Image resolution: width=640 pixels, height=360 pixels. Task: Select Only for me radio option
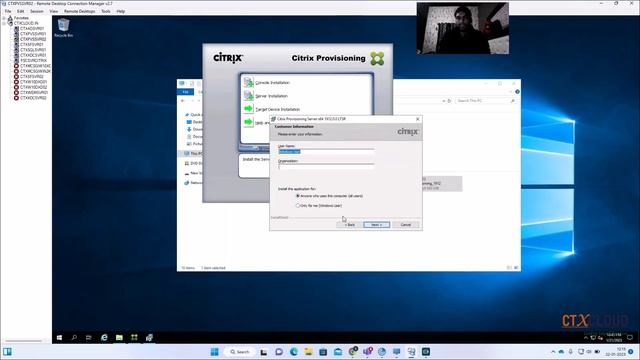pyautogui.click(x=298, y=206)
